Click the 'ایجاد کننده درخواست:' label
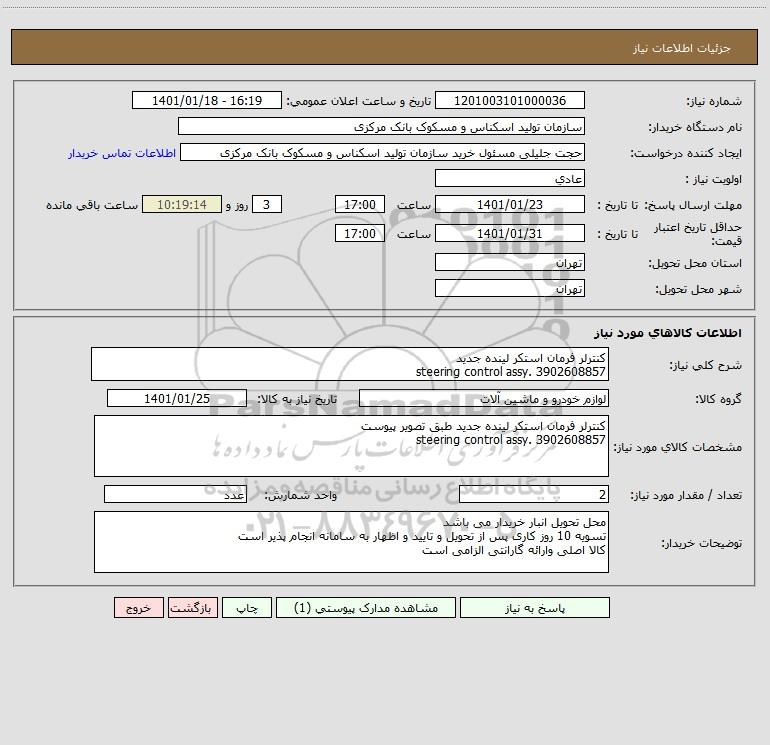 pos(686,154)
